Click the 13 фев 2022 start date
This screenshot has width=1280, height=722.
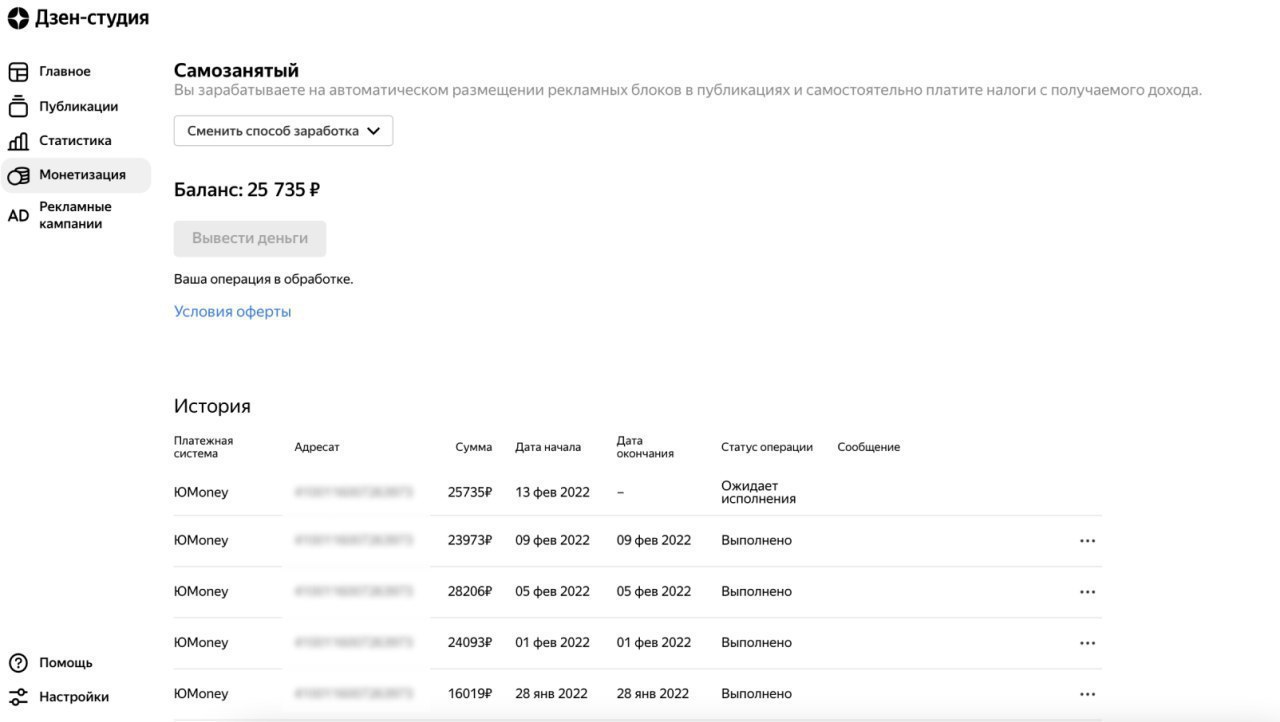tap(552, 492)
